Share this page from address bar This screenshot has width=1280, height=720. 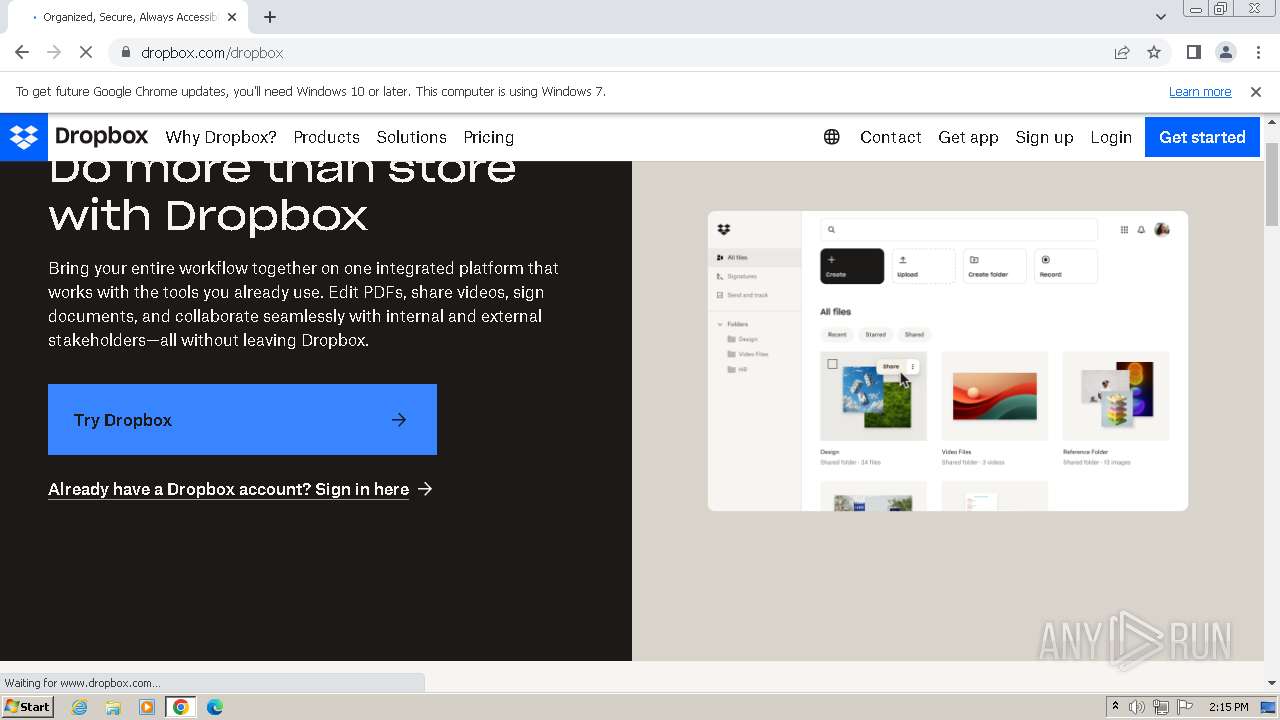[1122, 52]
